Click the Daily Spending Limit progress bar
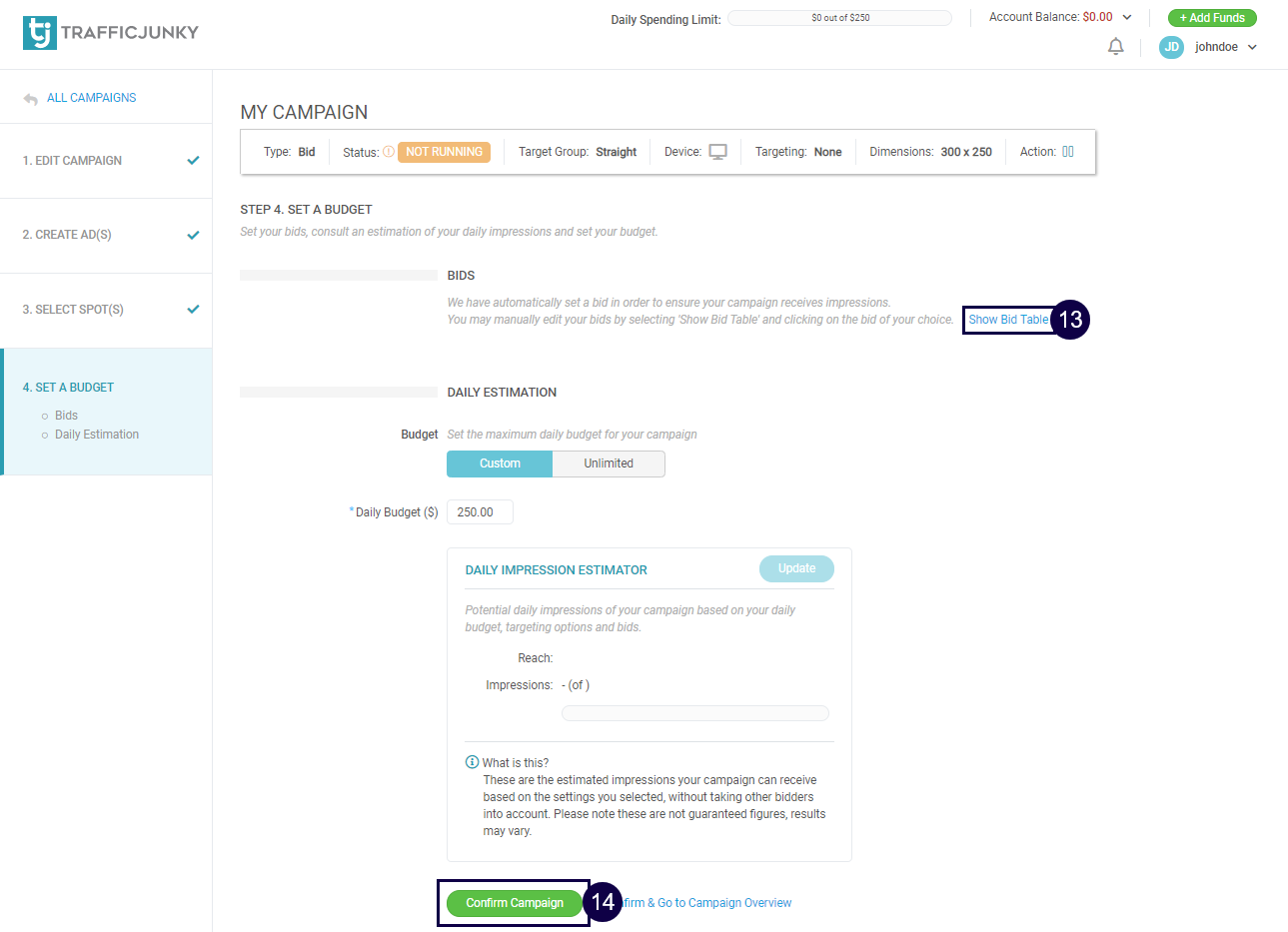The height and width of the screenshot is (932, 1288). click(839, 18)
